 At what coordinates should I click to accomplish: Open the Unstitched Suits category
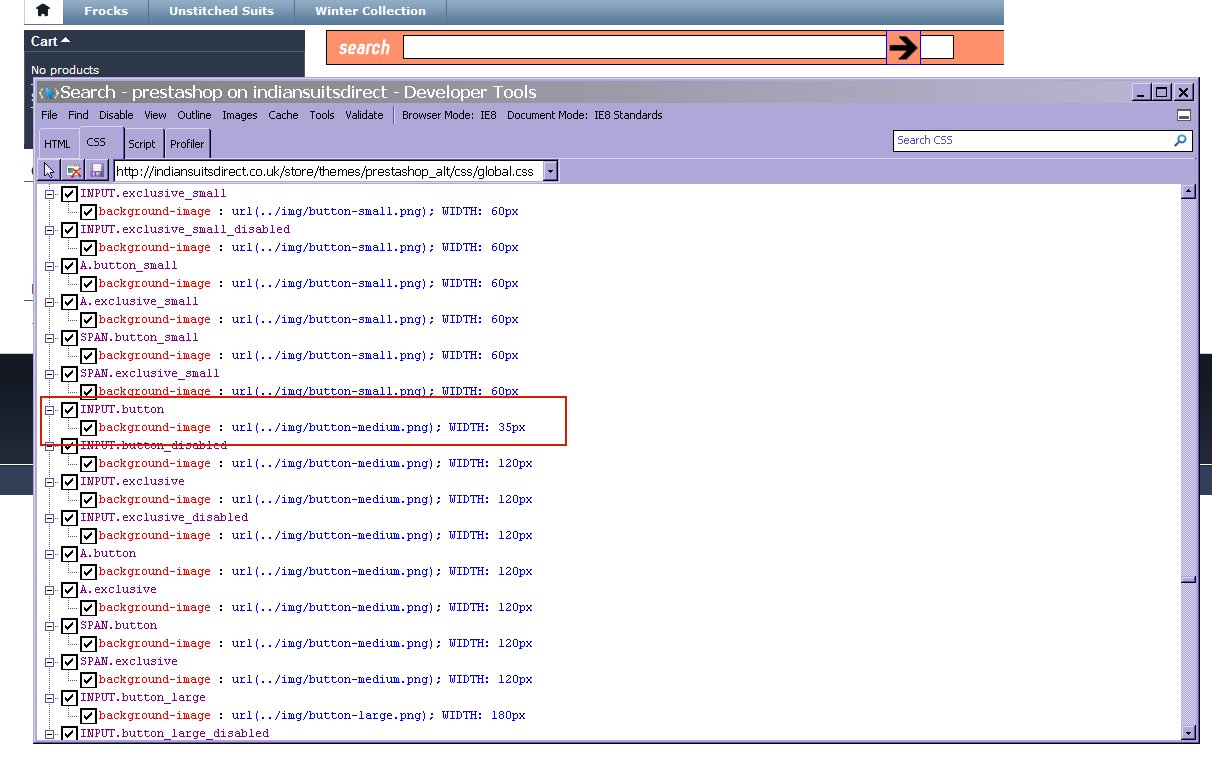(x=221, y=11)
